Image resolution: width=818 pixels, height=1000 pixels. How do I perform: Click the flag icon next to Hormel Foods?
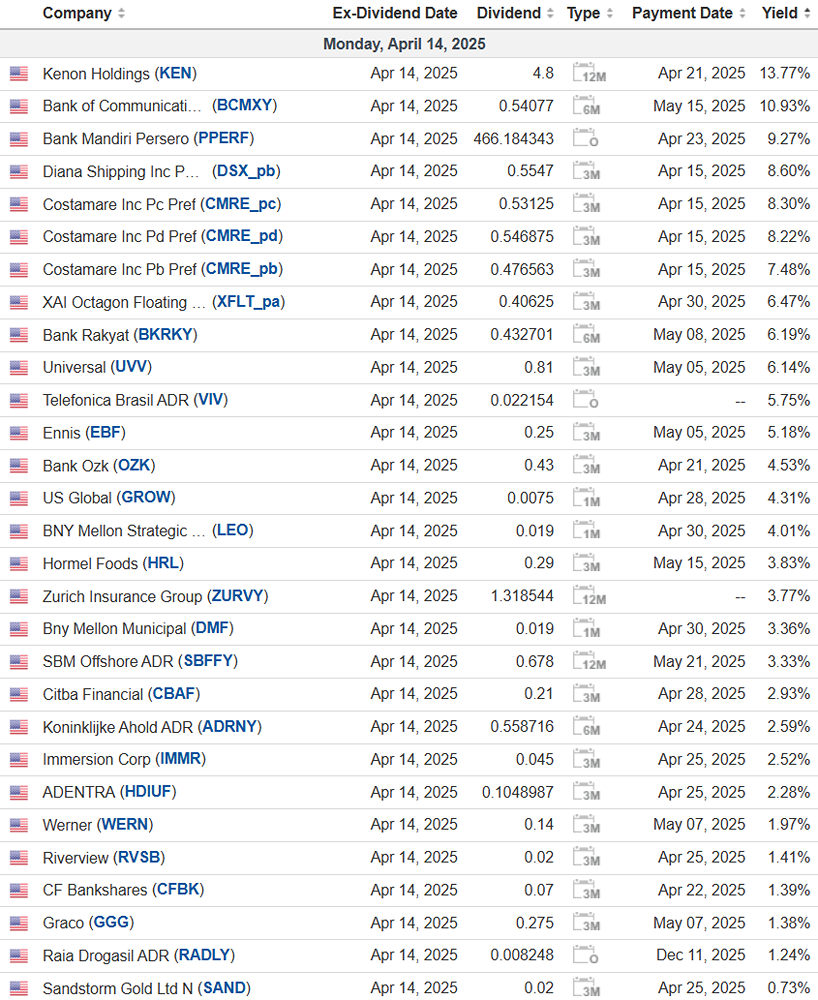[18, 564]
